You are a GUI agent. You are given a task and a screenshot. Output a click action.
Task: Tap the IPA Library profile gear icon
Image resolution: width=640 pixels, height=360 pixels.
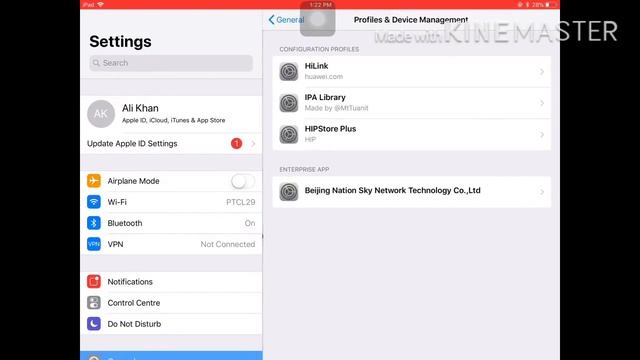289,103
